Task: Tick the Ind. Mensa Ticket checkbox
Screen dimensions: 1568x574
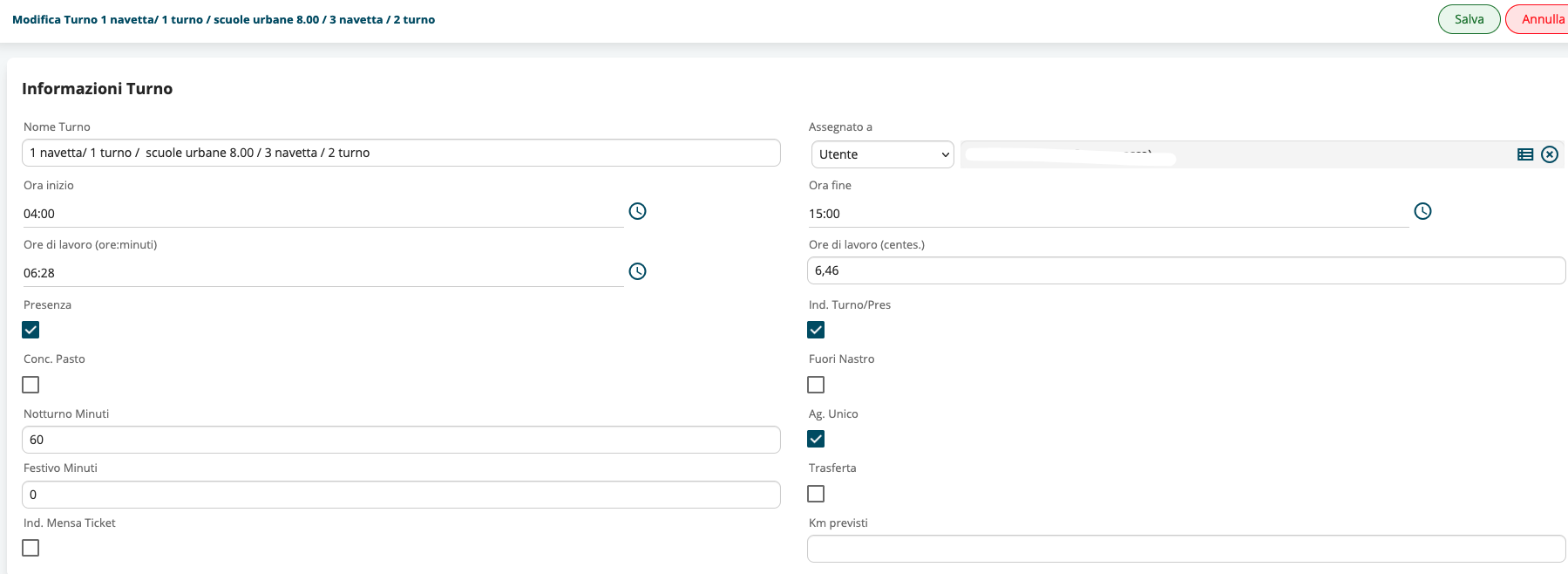Action: (x=31, y=548)
